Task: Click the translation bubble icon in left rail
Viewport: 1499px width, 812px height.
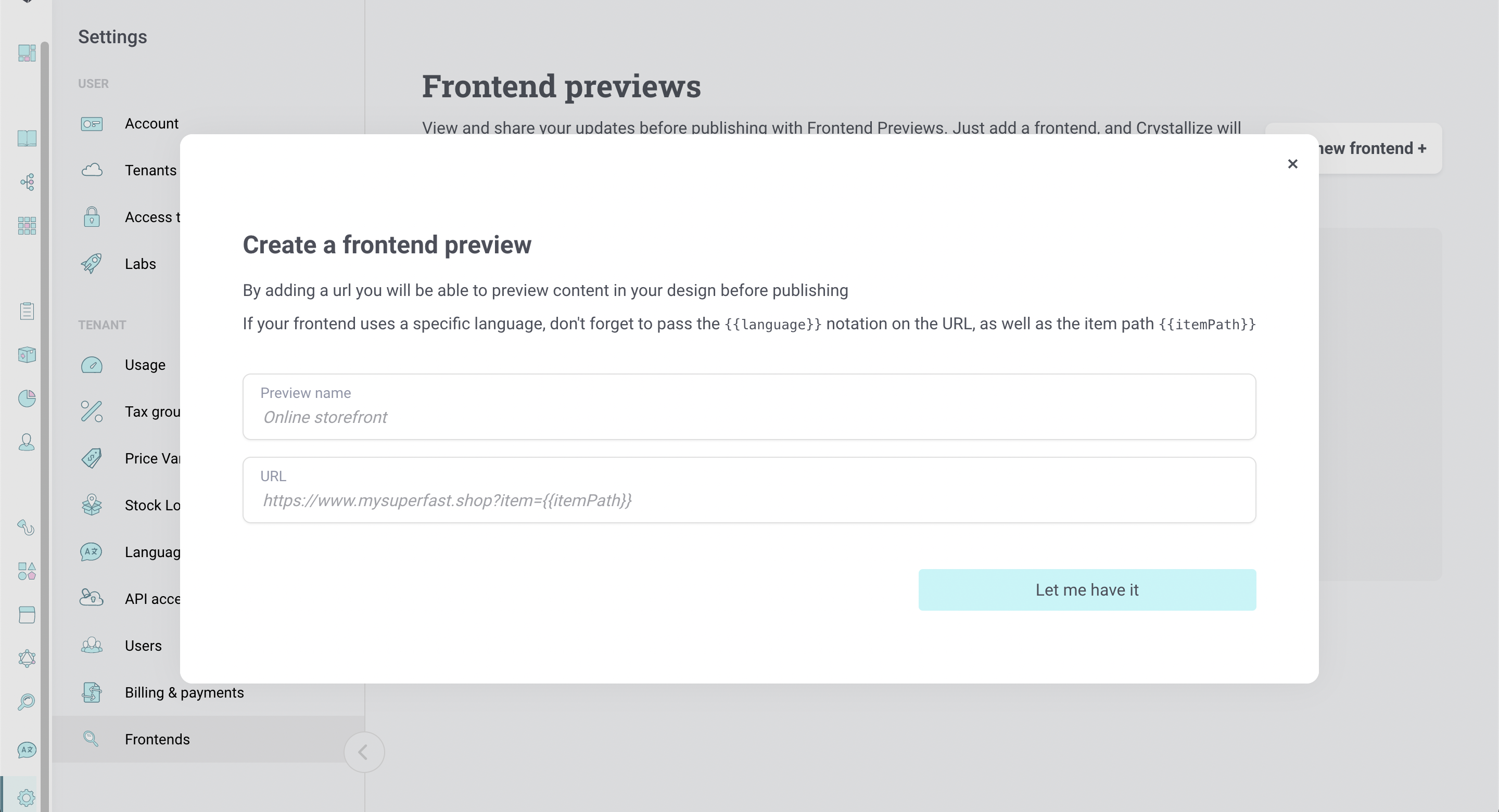Action: (x=27, y=750)
